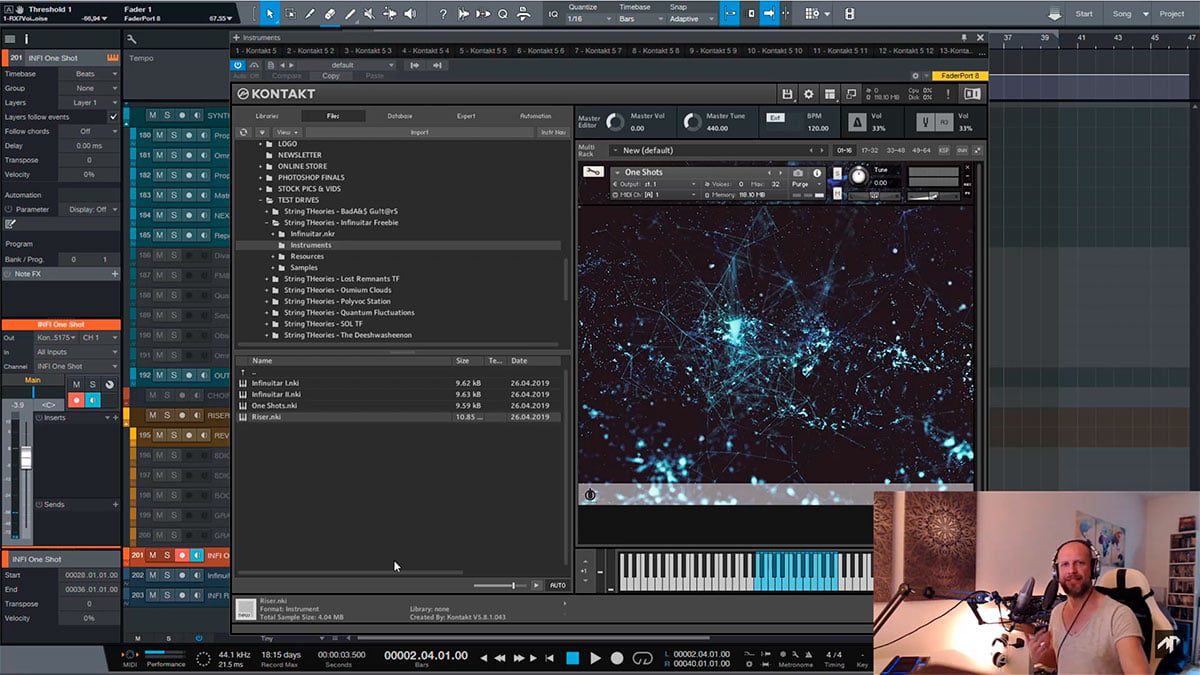1200x675 pixels.
Task: Select the Arrow tool in Studio One toolbar
Action: [x=269, y=14]
